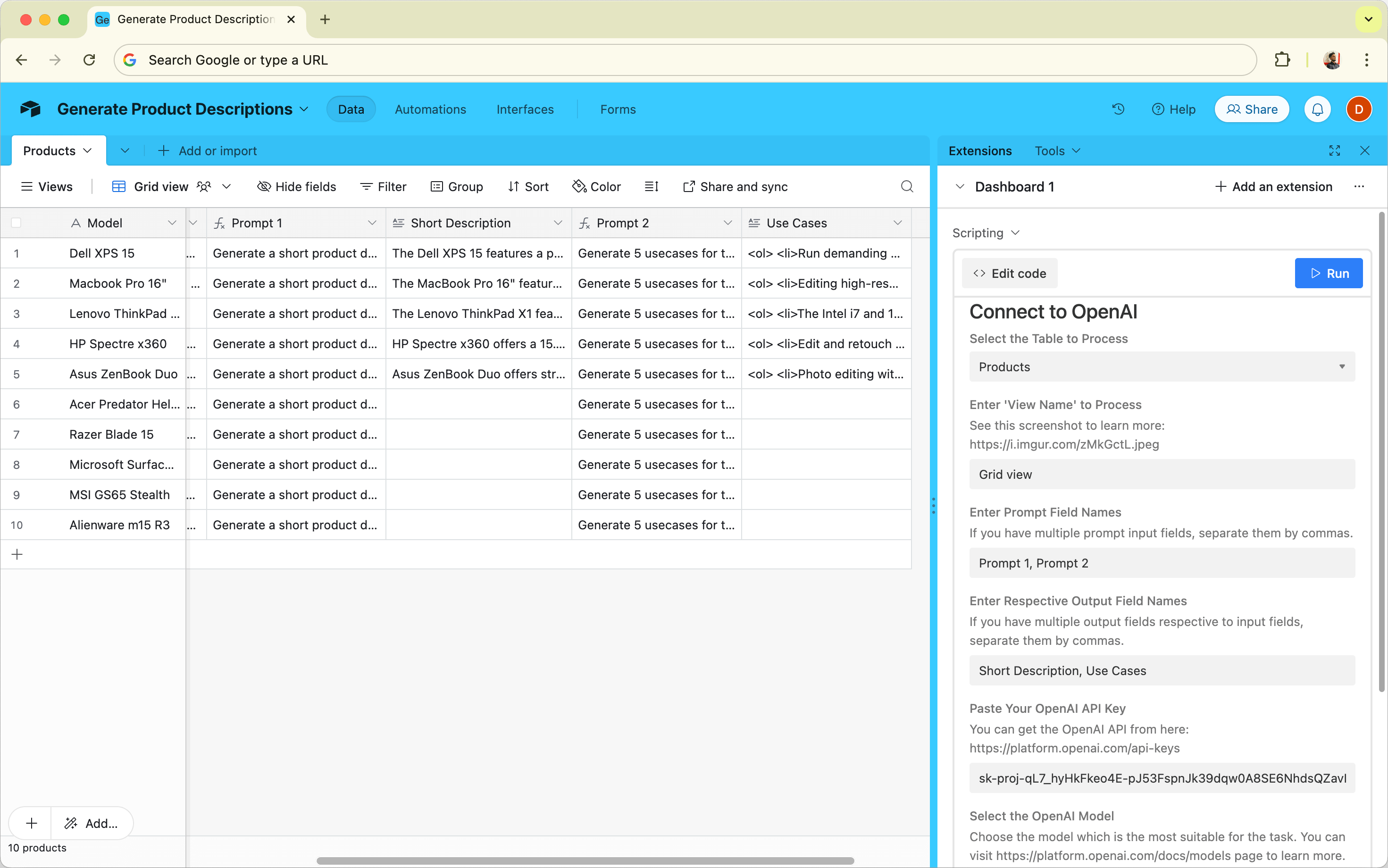1388x868 pixels.
Task: Click the search magnifier in the grid toolbar
Action: tap(906, 187)
